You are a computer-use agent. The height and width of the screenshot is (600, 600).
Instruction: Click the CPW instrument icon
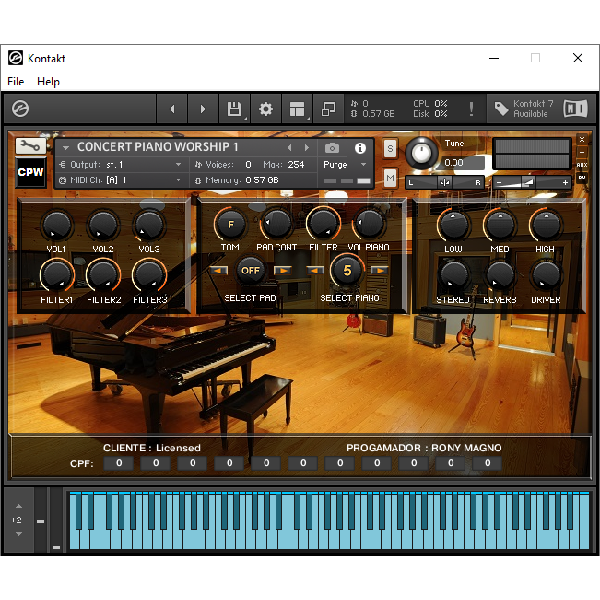tap(31, 172)
